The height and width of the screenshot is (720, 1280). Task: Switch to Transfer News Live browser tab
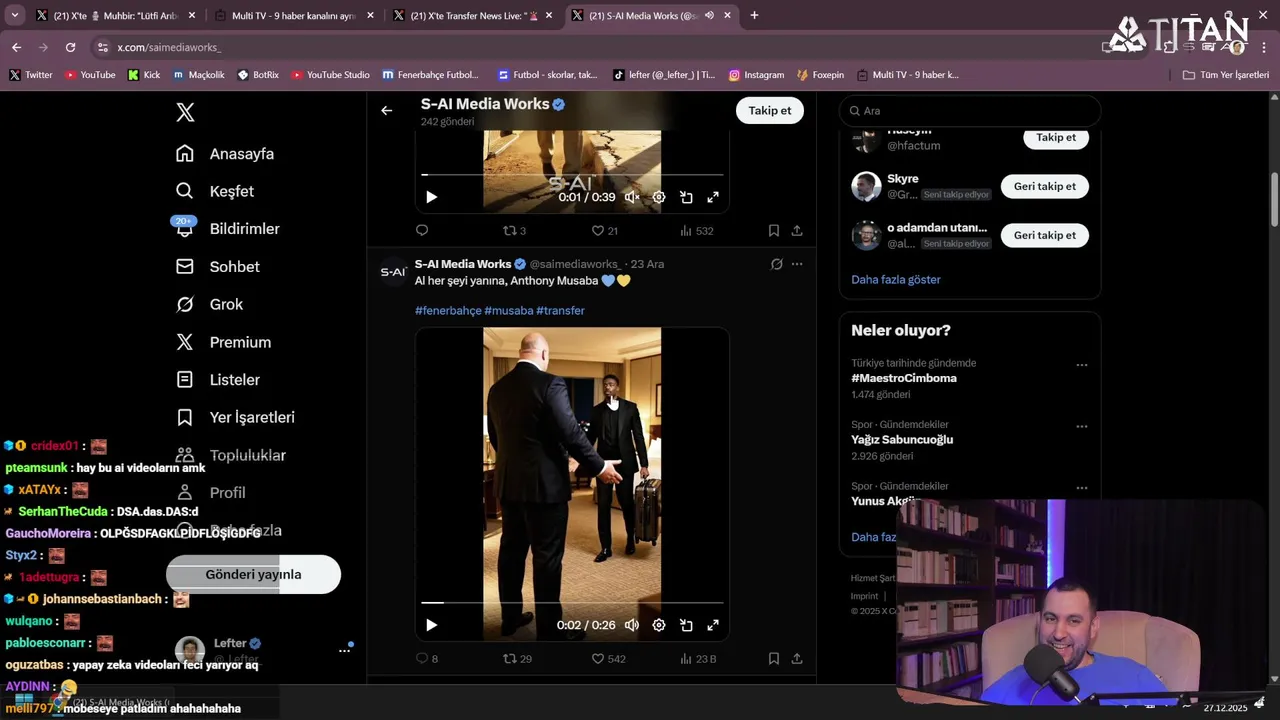point(470,16)
